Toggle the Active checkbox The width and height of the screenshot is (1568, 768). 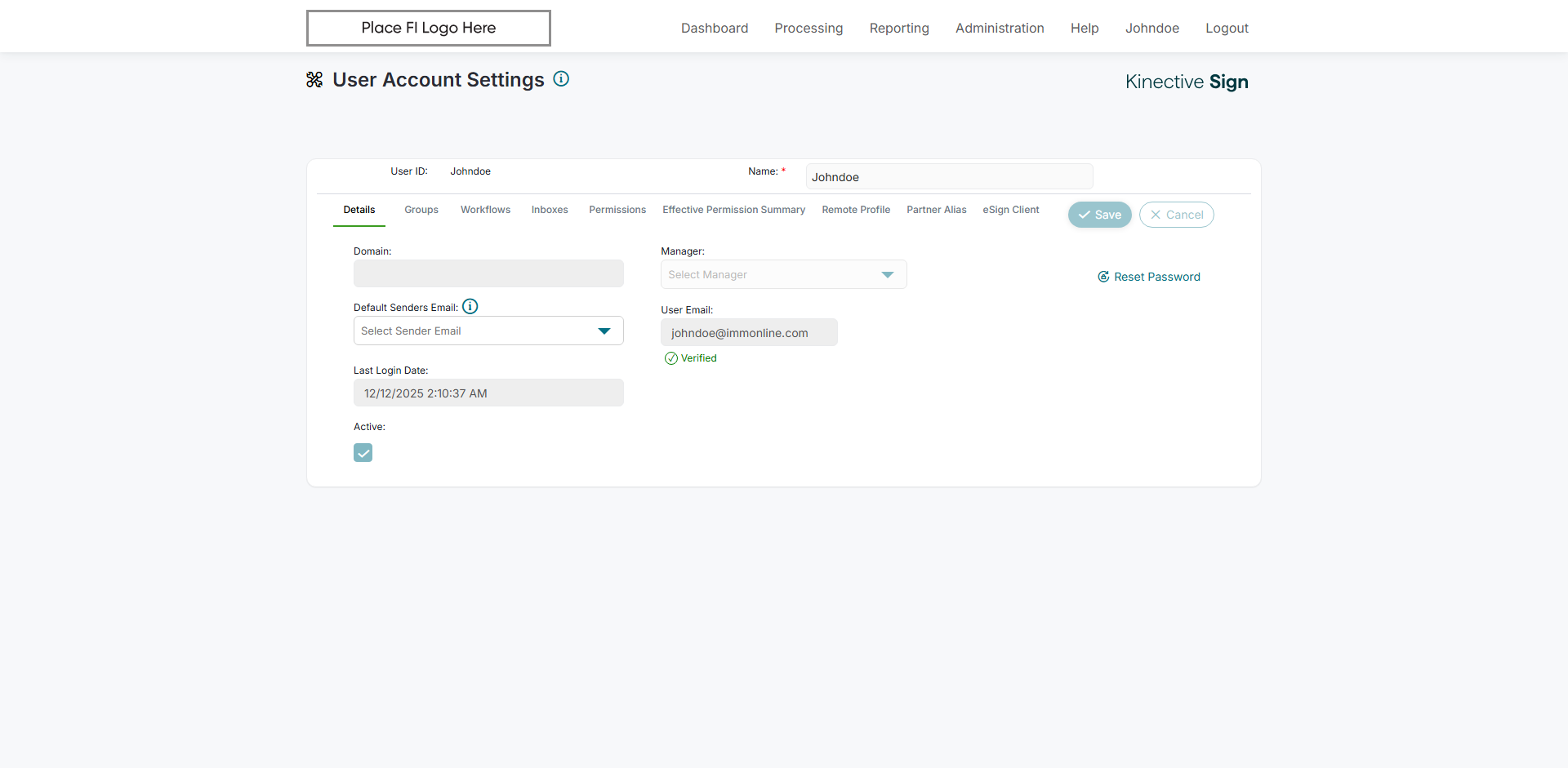pos(363,453)
